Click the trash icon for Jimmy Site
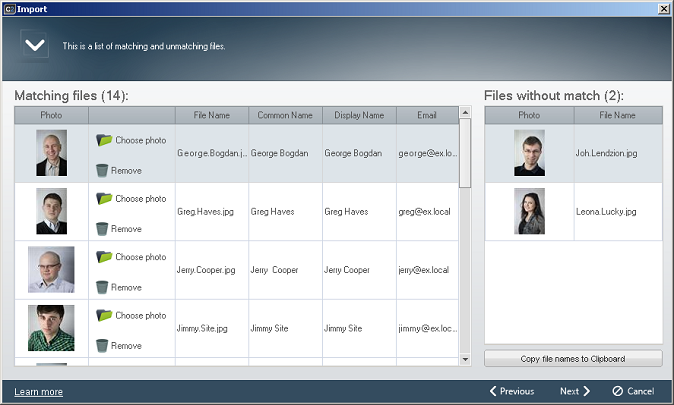 pyautogui.click(x=102, y=345)
